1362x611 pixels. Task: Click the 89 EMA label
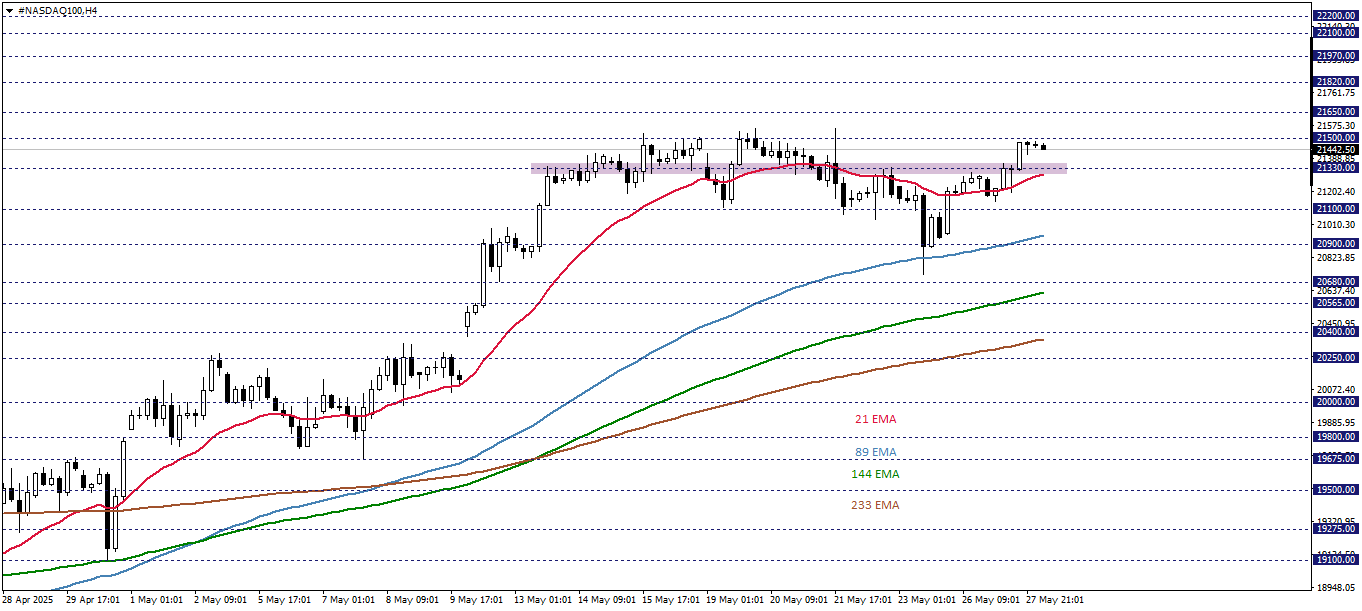point(875,453)
